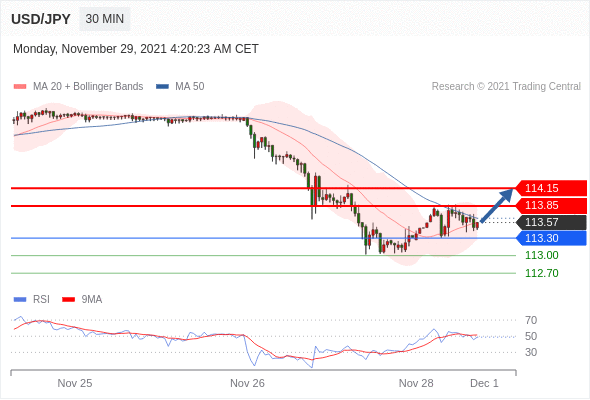This screenshot has height=400, width=590.
Task: Click the 113.85 red resistance price tag
Action: coord(551,205)
